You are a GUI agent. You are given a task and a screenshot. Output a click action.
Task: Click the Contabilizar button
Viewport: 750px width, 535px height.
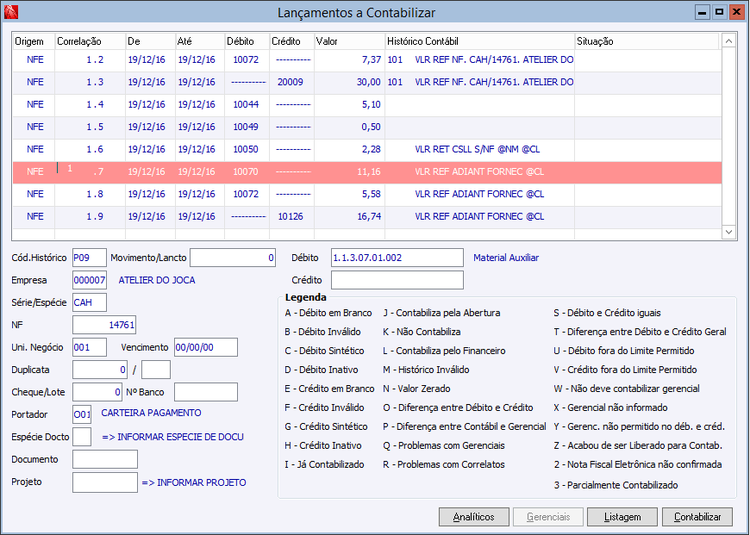[x=697, y=517]
